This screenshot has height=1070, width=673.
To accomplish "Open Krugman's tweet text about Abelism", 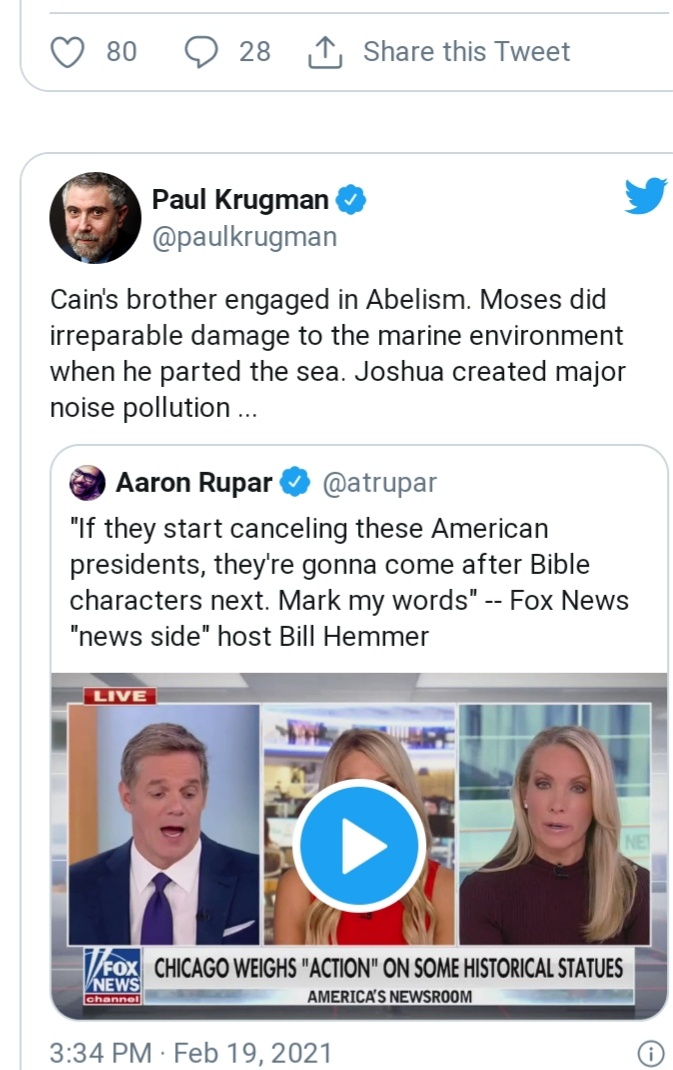I will (x=337, y=353).
